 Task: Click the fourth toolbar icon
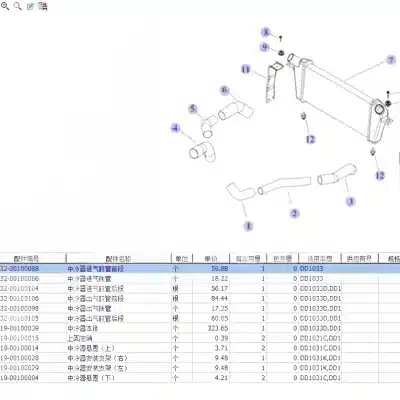43,6
